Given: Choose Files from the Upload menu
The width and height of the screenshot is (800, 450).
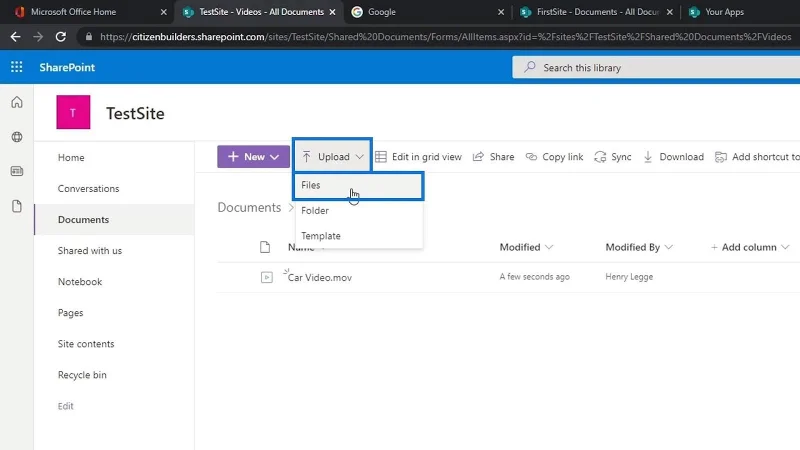Looking at the screenshot, I should (359, 185).
